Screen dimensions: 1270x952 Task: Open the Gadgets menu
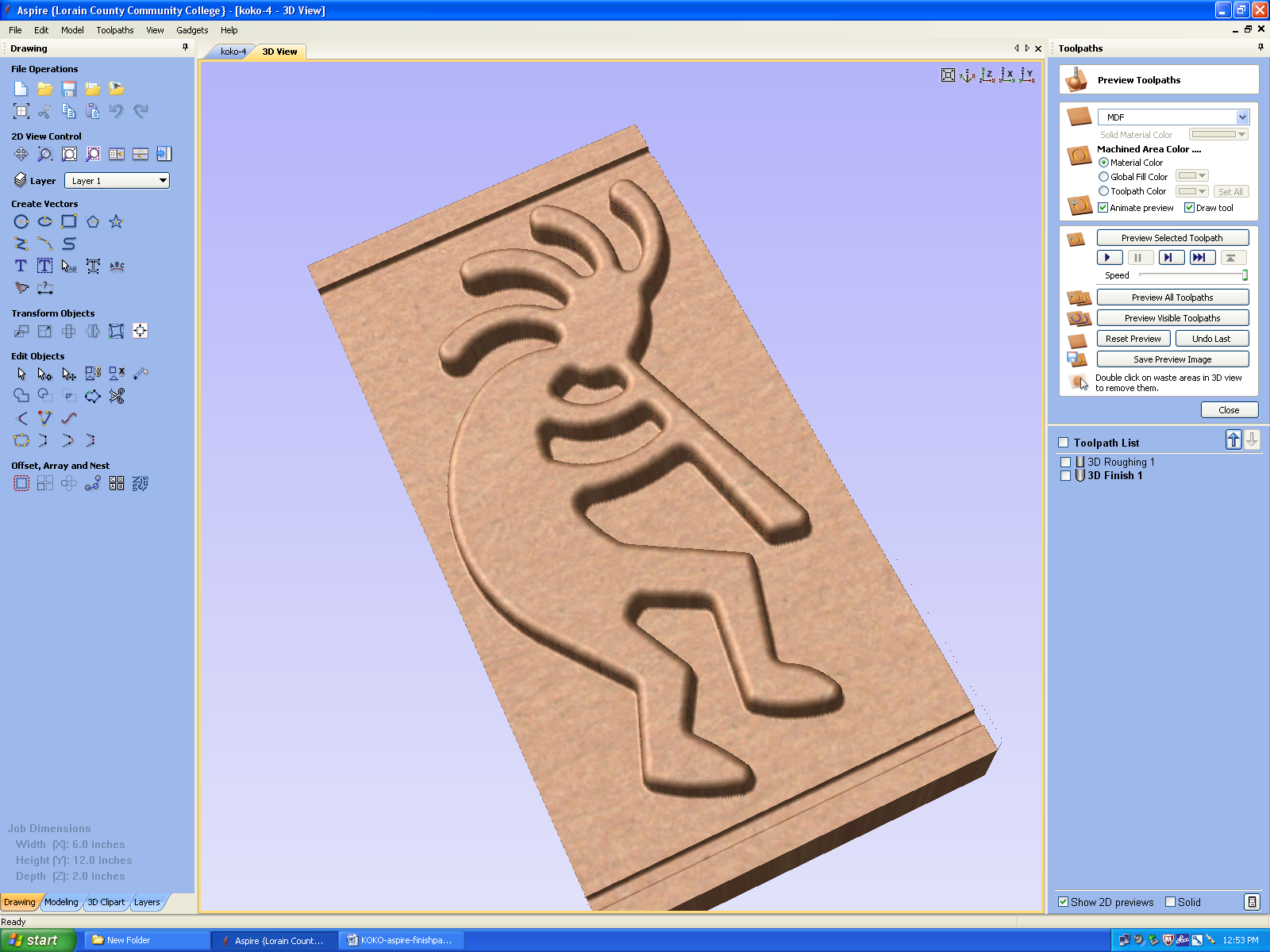pos(192,30)
